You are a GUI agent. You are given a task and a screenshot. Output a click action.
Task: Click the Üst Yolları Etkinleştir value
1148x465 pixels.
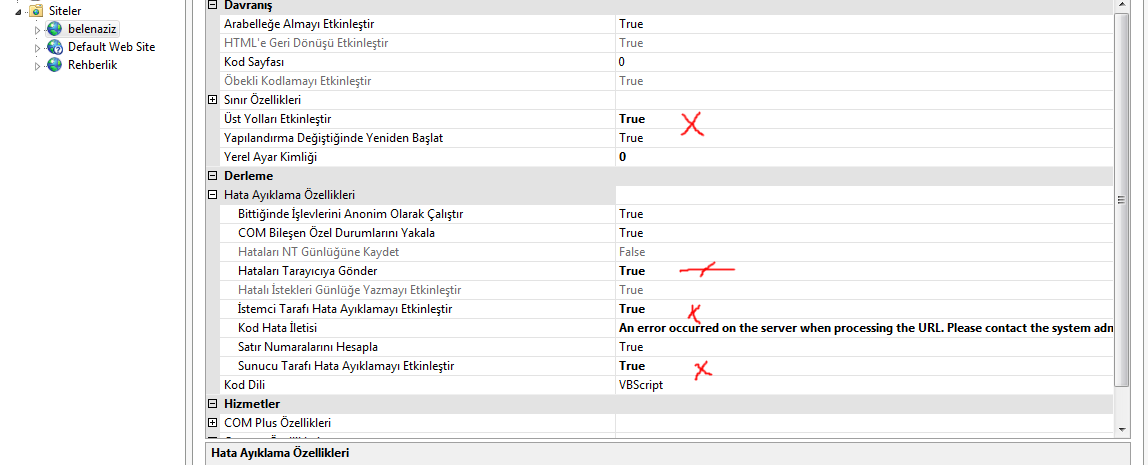pyautogui.click(x=632, y=119)
